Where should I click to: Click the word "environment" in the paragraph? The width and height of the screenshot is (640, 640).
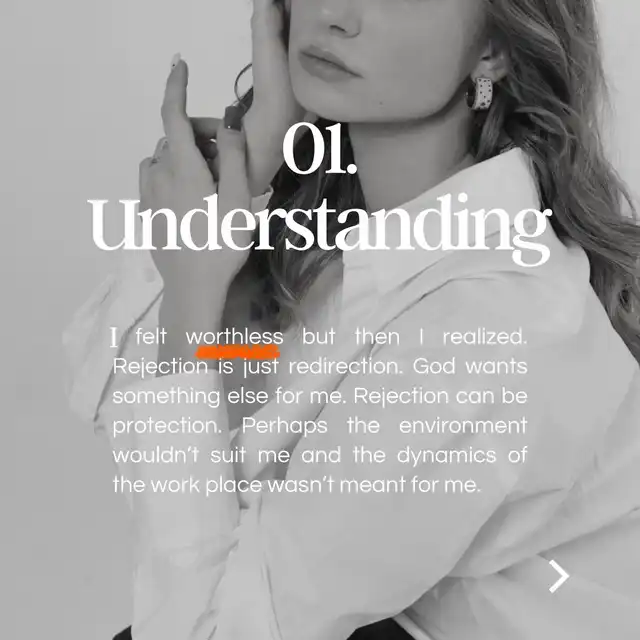pyautogui.click(x=463, y=426)
